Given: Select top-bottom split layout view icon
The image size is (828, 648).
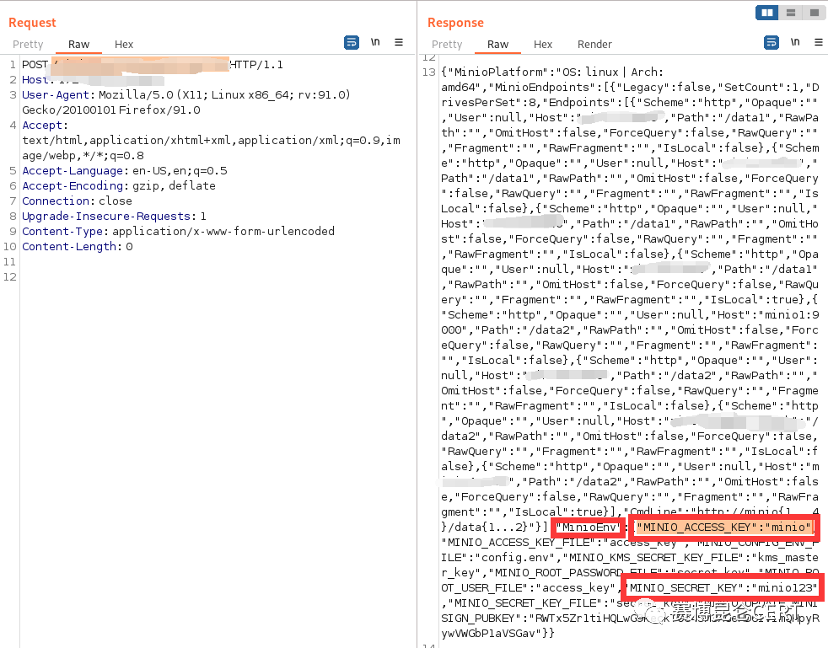Looking at the screenshot, I should (791, 12).
